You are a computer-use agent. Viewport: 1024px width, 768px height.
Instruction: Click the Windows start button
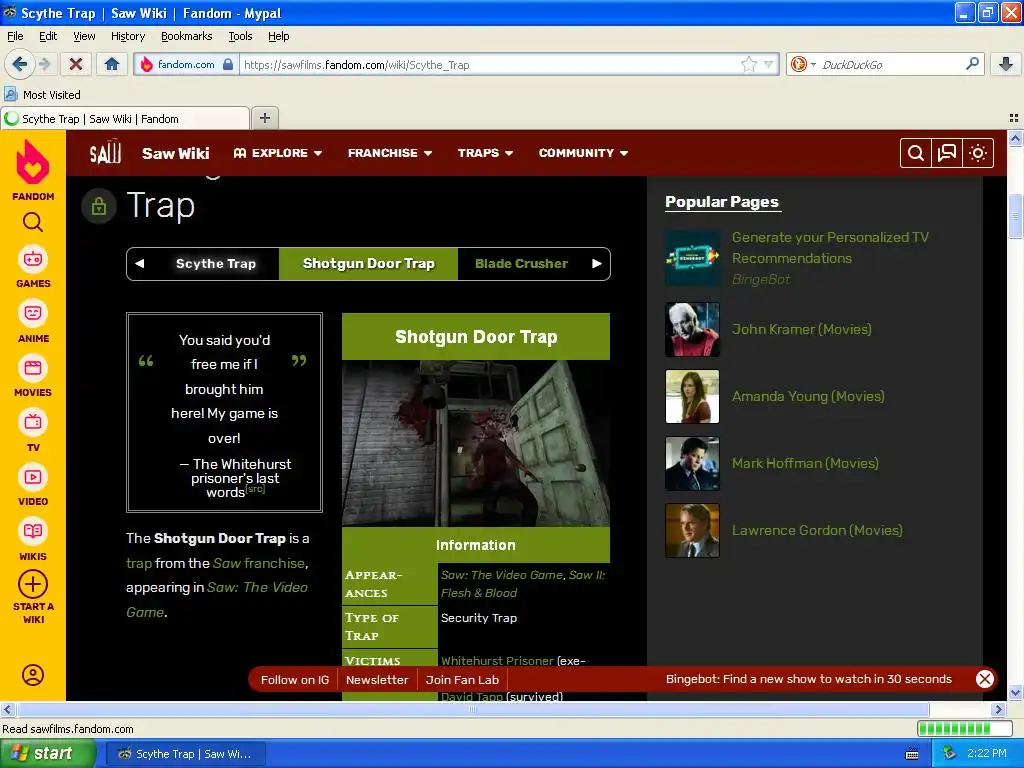tap(47, 754)
